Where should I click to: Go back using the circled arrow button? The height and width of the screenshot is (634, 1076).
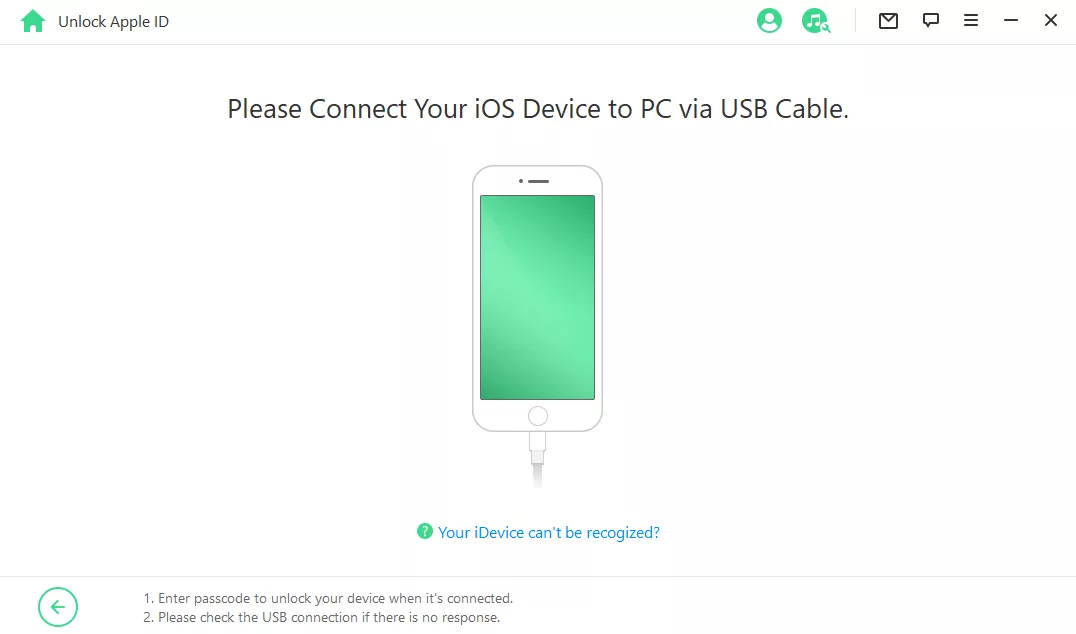(58, 607)
